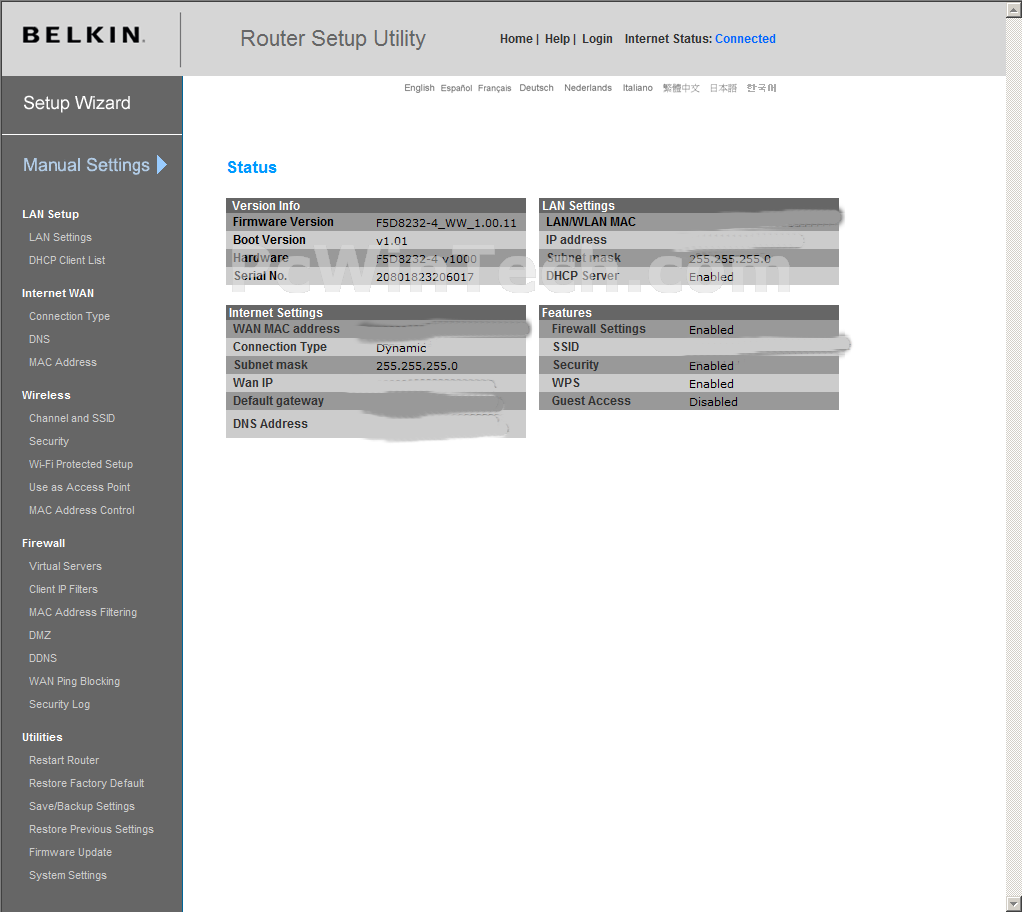Screen dimensions: 1022x912
Task: Open MAC Address Filtering
Action: 83,612
